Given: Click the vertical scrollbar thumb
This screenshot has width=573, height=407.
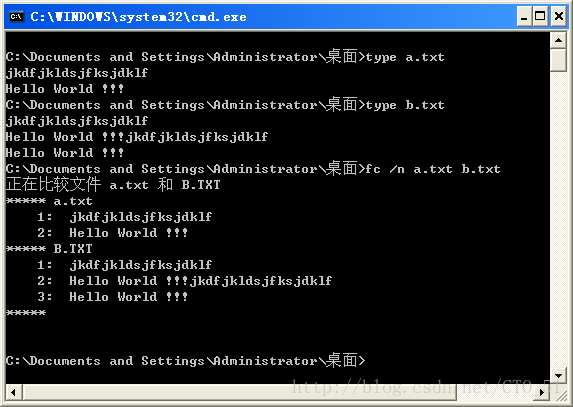Looking at the screenshot, I should [558, 60].
